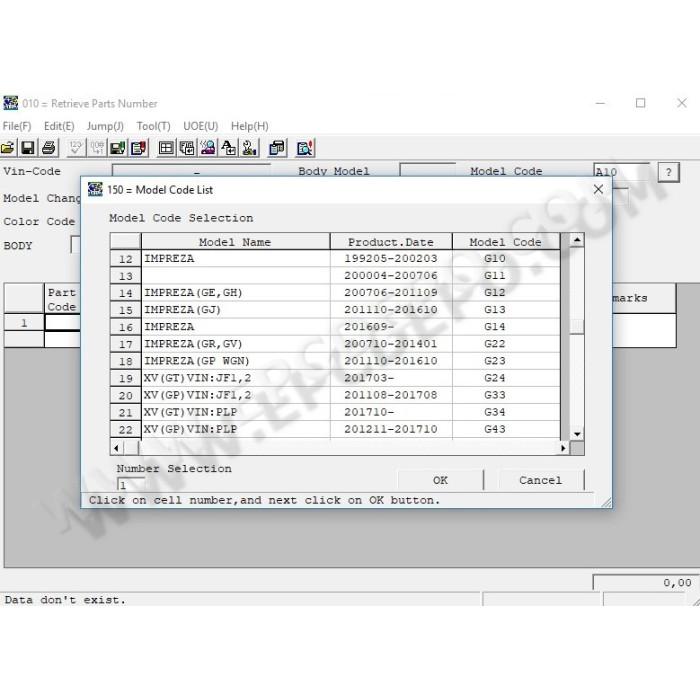Click the open folder toolbar icon
The height and width of the screenshot is (700, 700).
coord(8,148)
